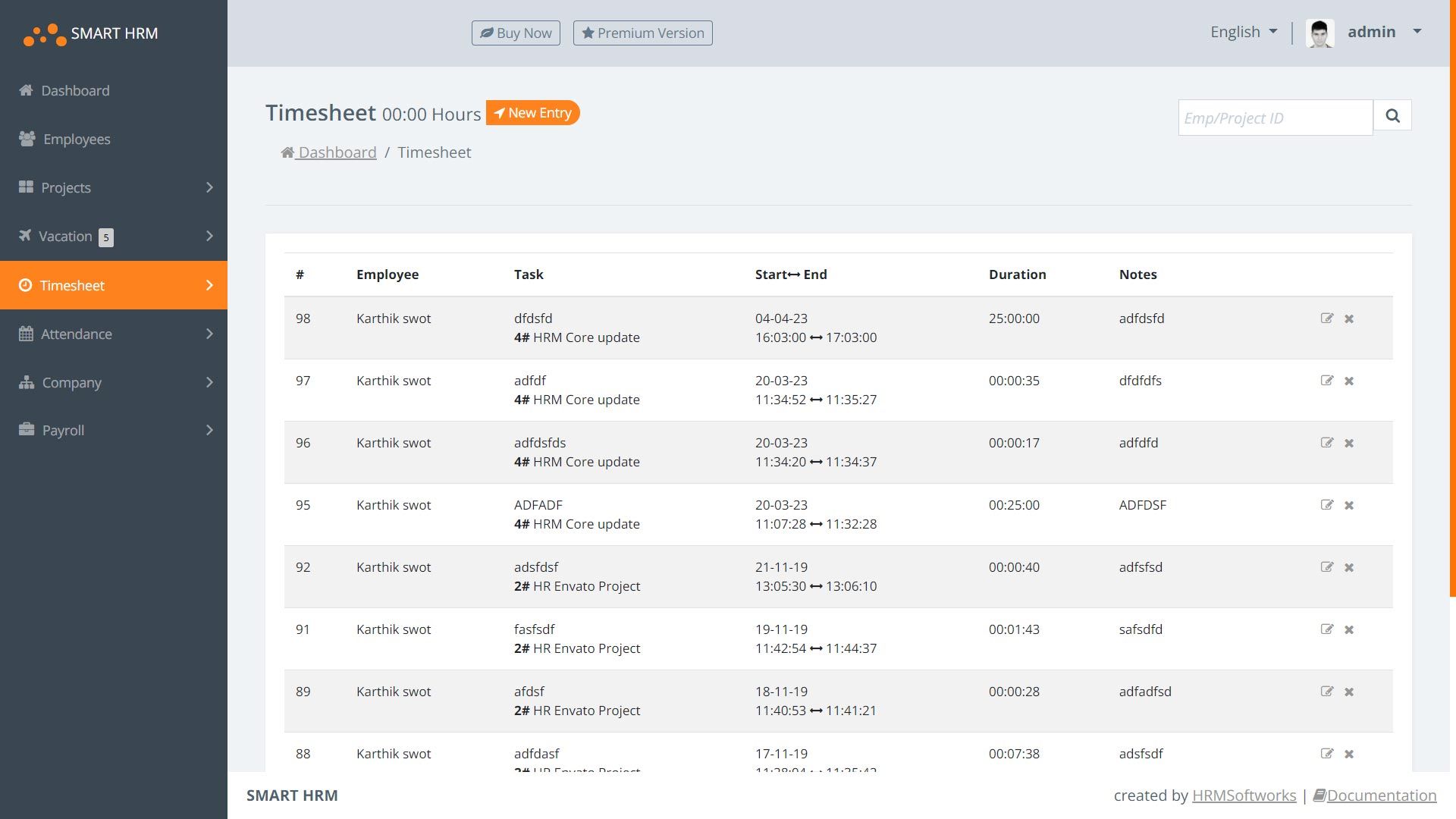
Task: Focus the Emp/Project ID search field
Action: coord(1275,118)
